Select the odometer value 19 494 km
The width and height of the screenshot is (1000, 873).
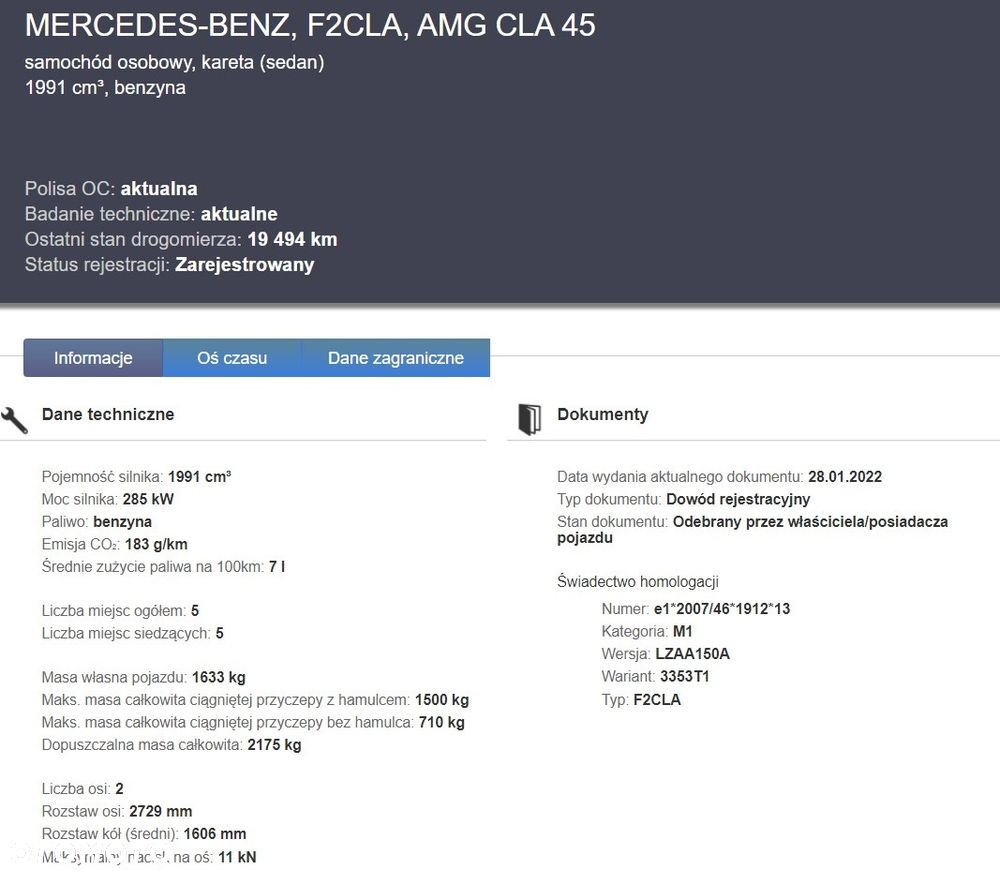tap(292, 240)
